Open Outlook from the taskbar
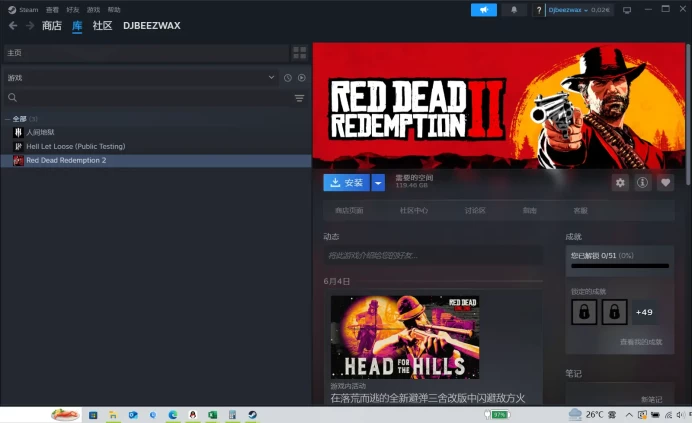 tap(133, 415)
